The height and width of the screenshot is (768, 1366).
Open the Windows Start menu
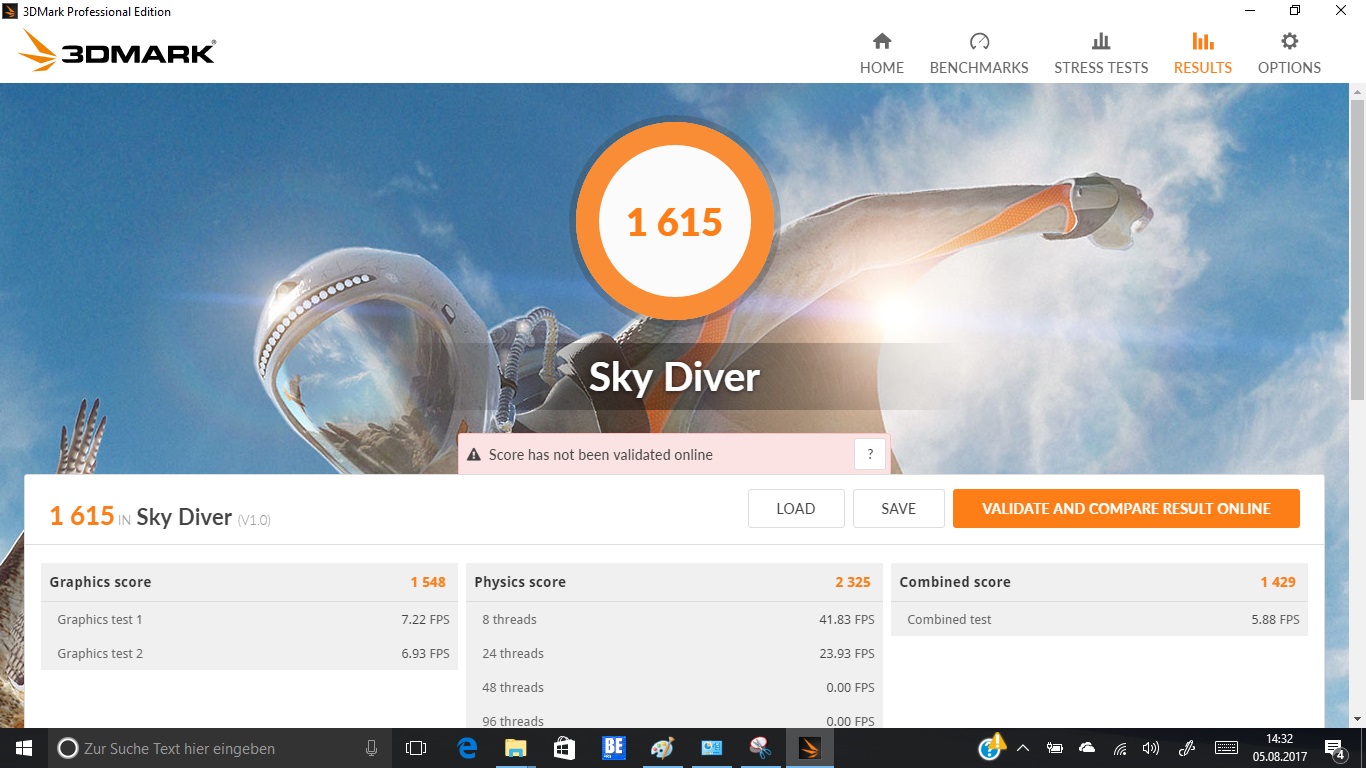[23, 748]
